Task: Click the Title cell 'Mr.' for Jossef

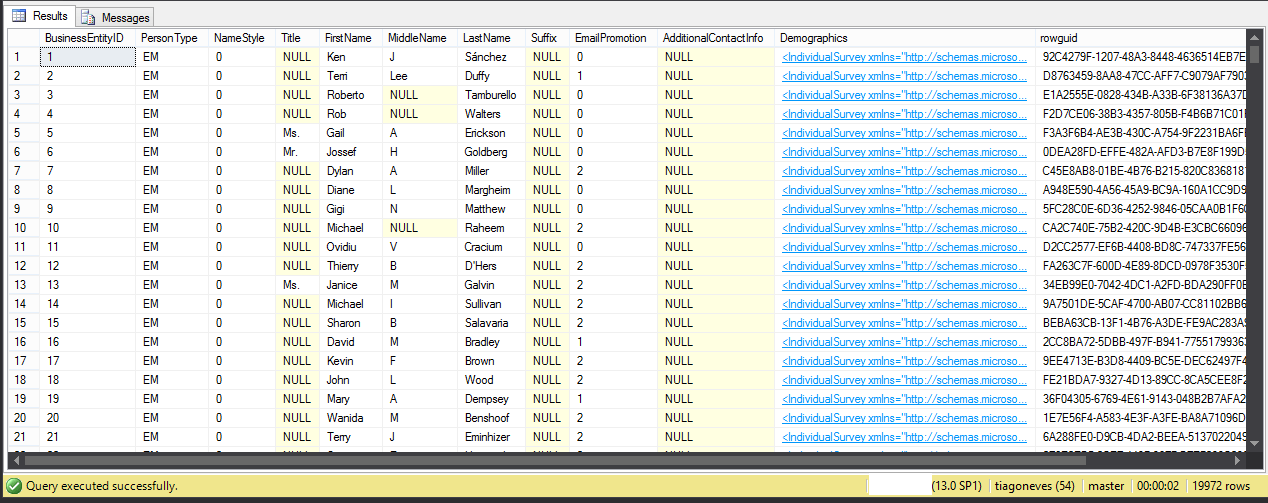Action: 298,152
